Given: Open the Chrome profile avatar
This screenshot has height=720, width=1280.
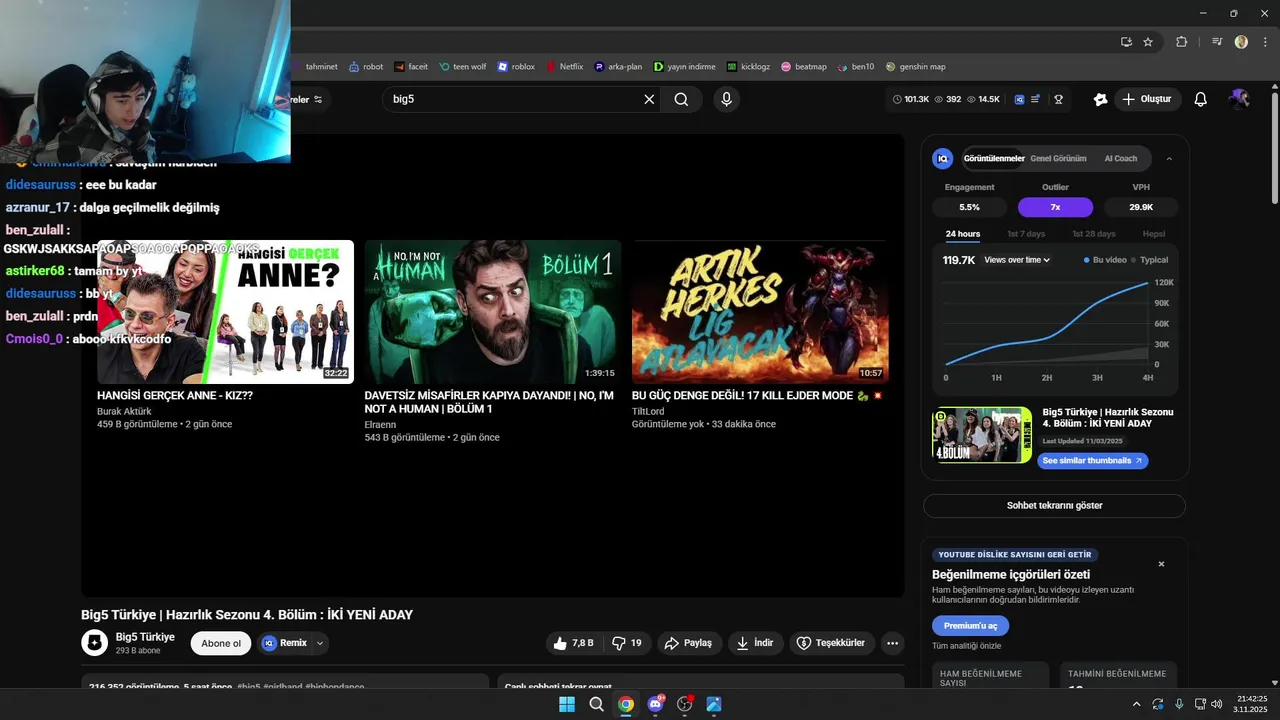Looking at the screenshot, I should click(1241, 42).
